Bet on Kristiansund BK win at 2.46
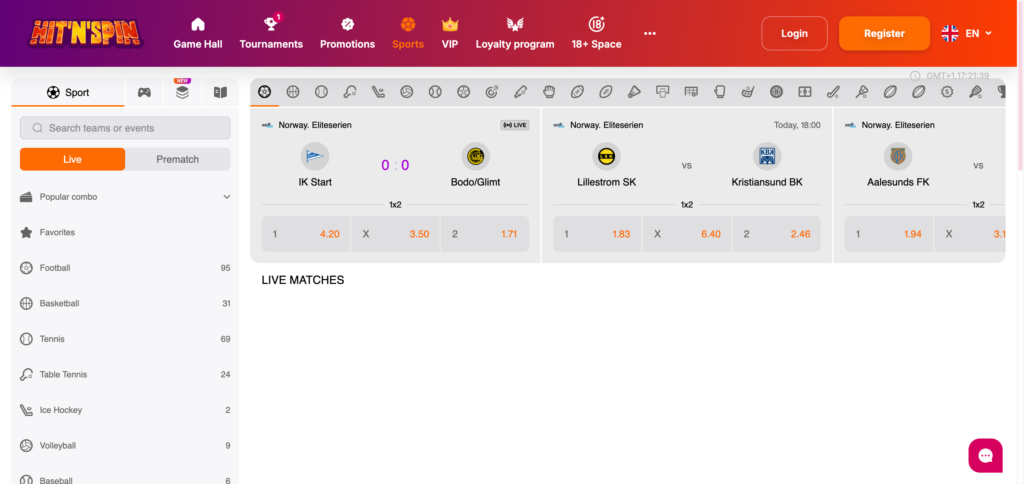Screen dimensions: 1024x484 coord(776,234)
